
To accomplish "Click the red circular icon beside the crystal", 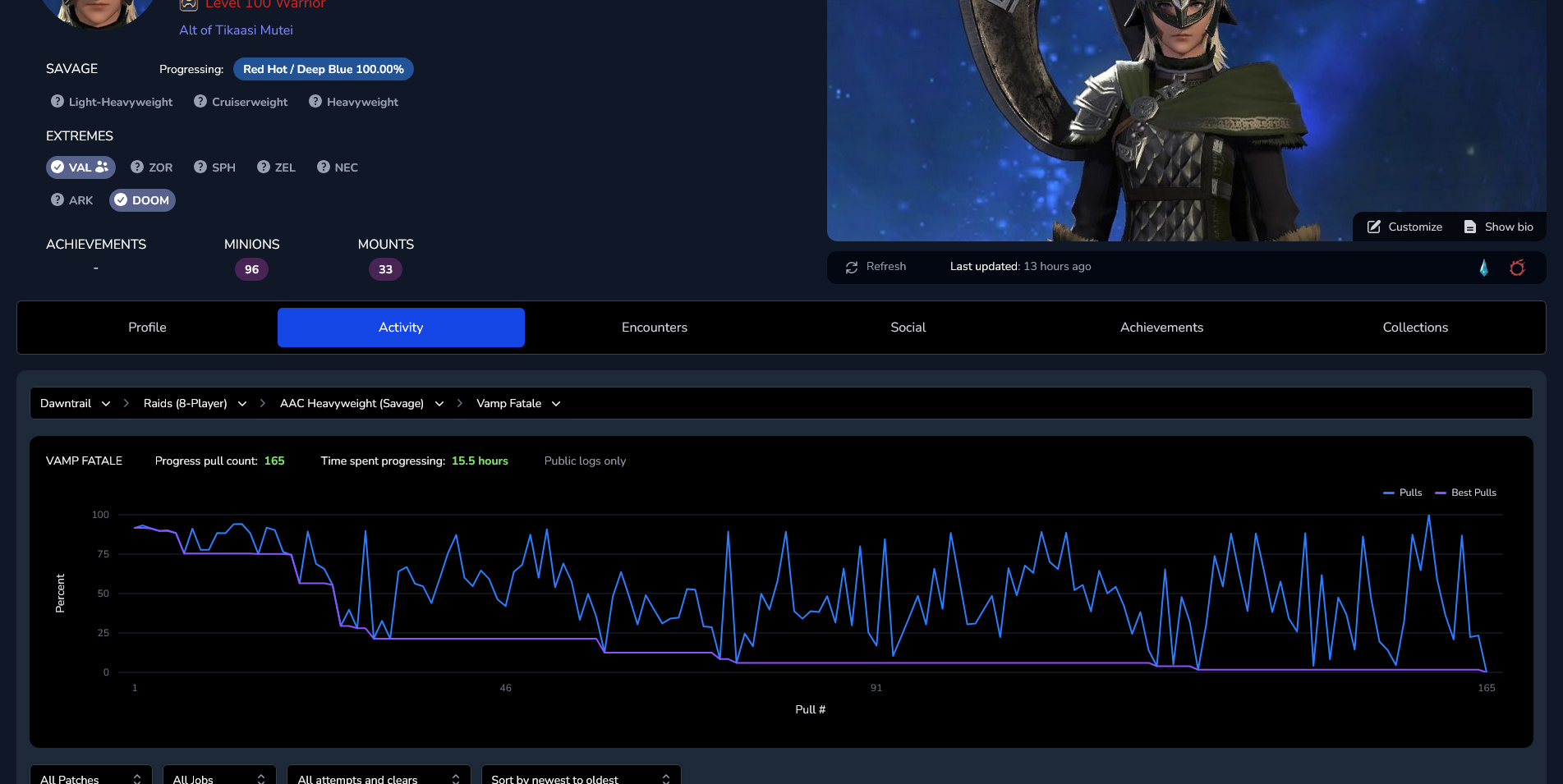I will [1517, 268].
